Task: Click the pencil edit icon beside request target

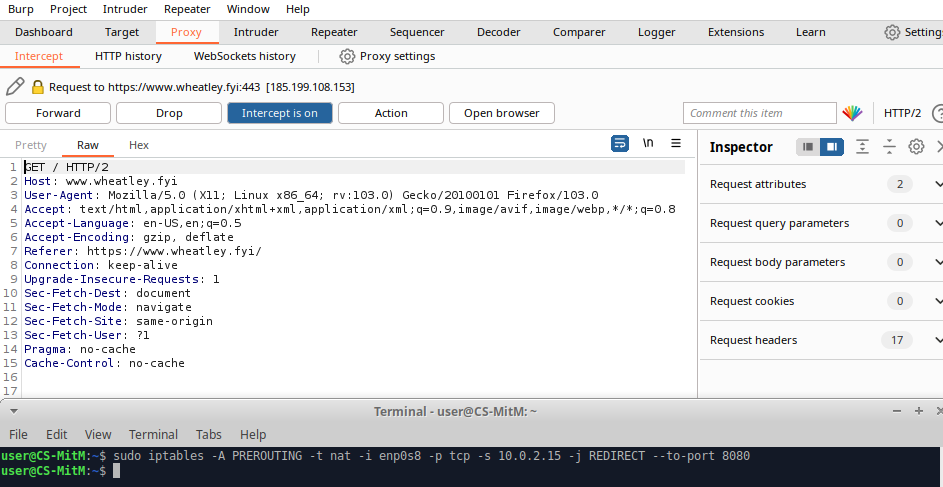Action: [15, 87]
